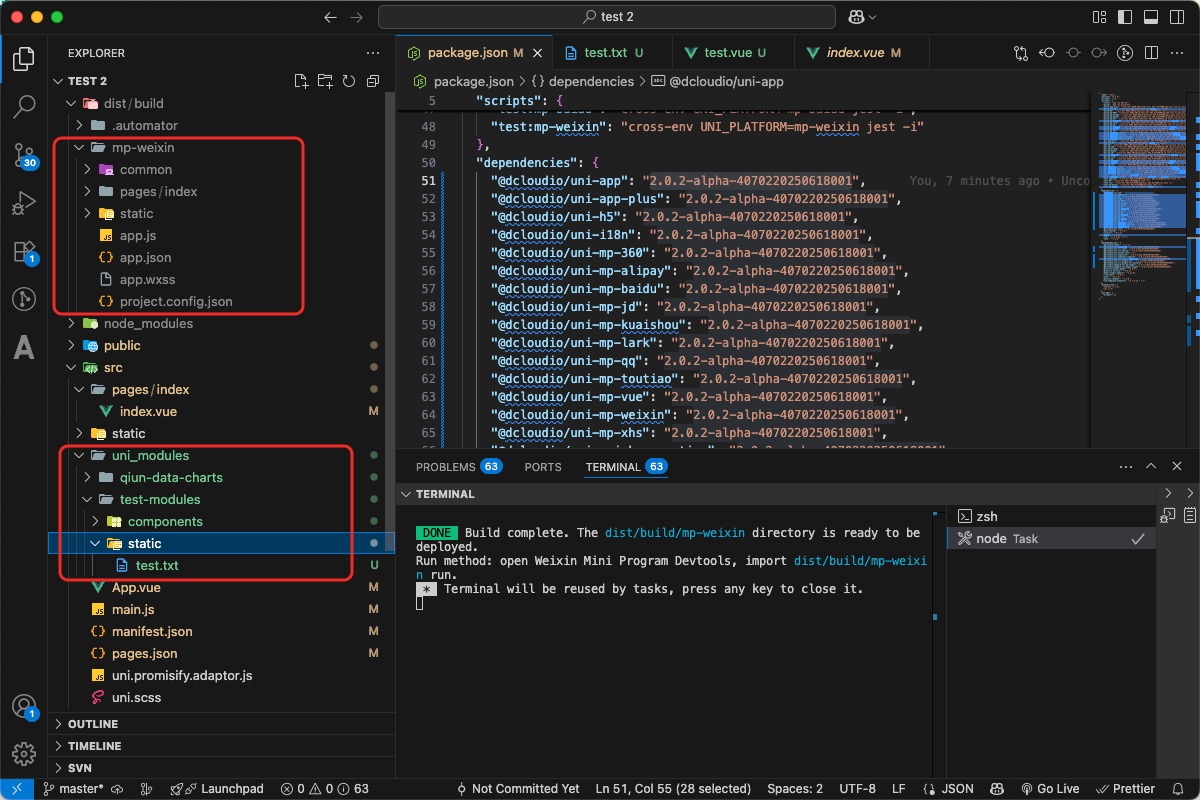Image resolution: width=1200 pixels, height=800 pixels.
Task: Switch to the test.vue editor tab
Action: [x=734, y=53]
